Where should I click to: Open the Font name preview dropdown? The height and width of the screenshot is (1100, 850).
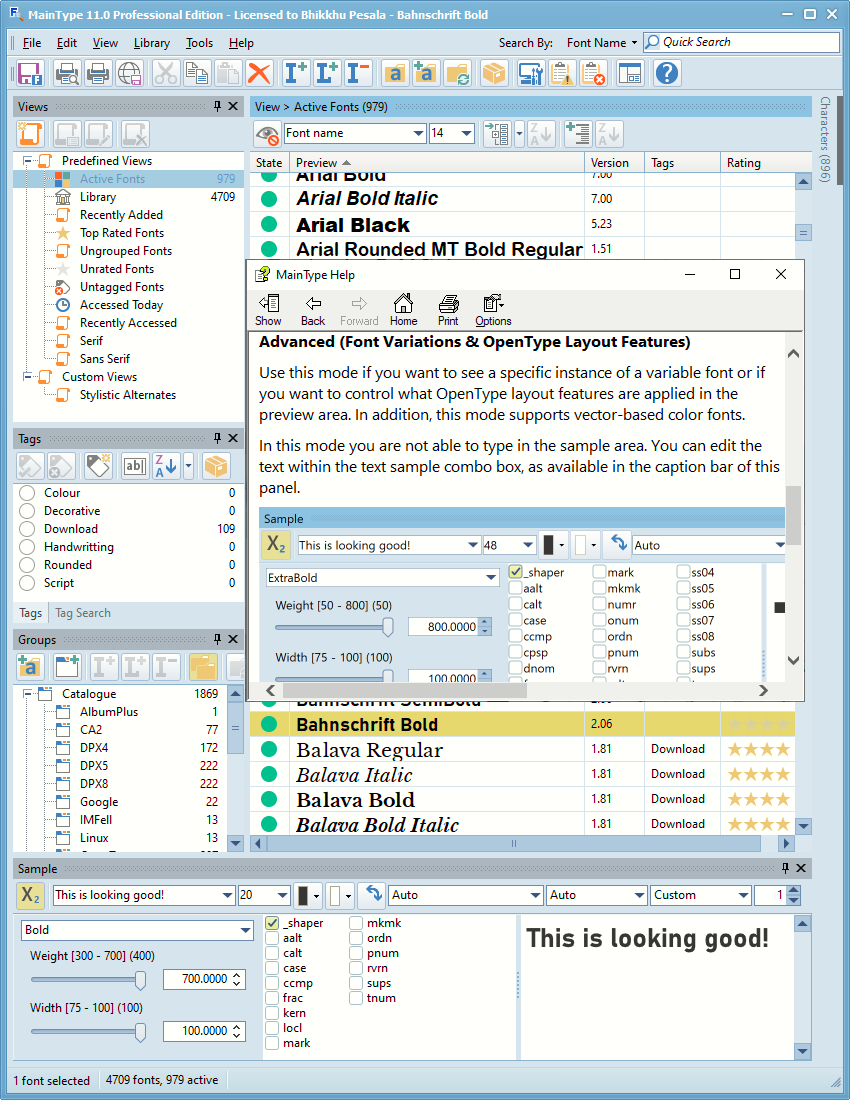(418, 133)
